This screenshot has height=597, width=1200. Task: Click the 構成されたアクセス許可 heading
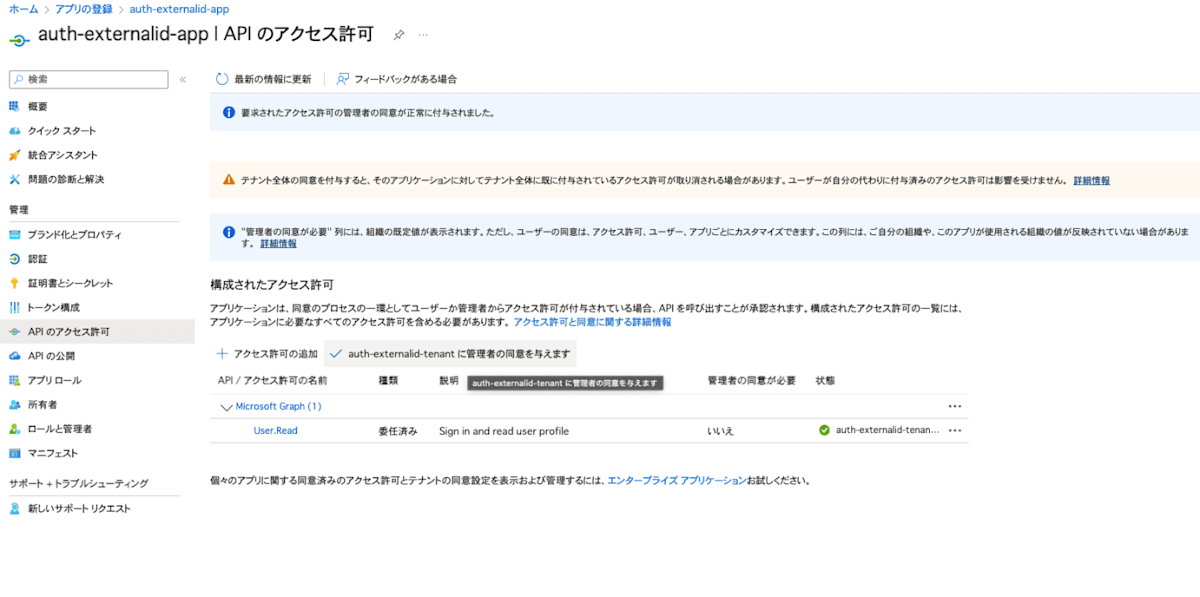click(x=272, y=285)
